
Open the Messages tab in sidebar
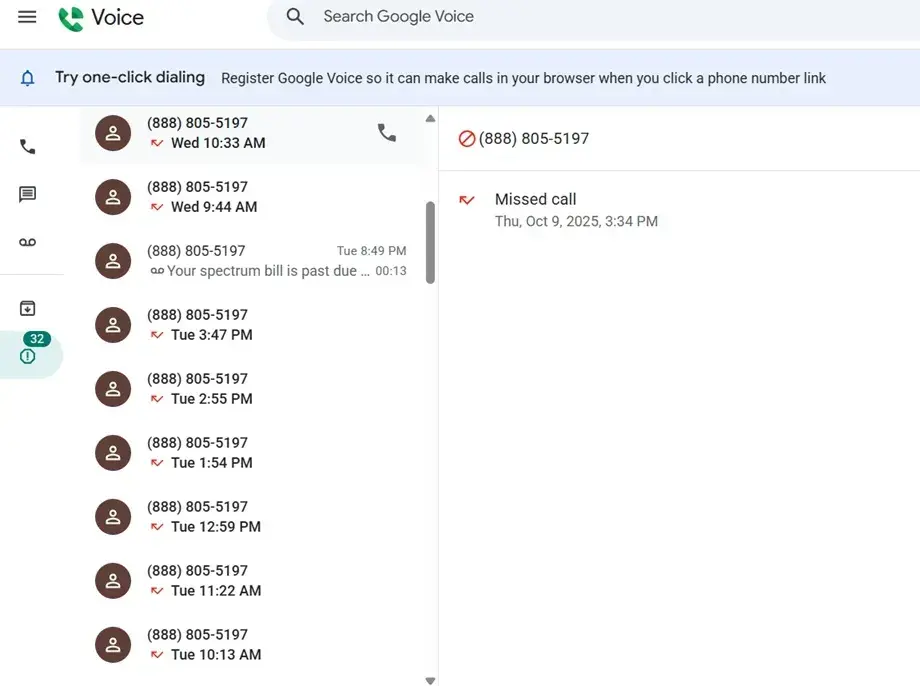(x=28, y=195)
